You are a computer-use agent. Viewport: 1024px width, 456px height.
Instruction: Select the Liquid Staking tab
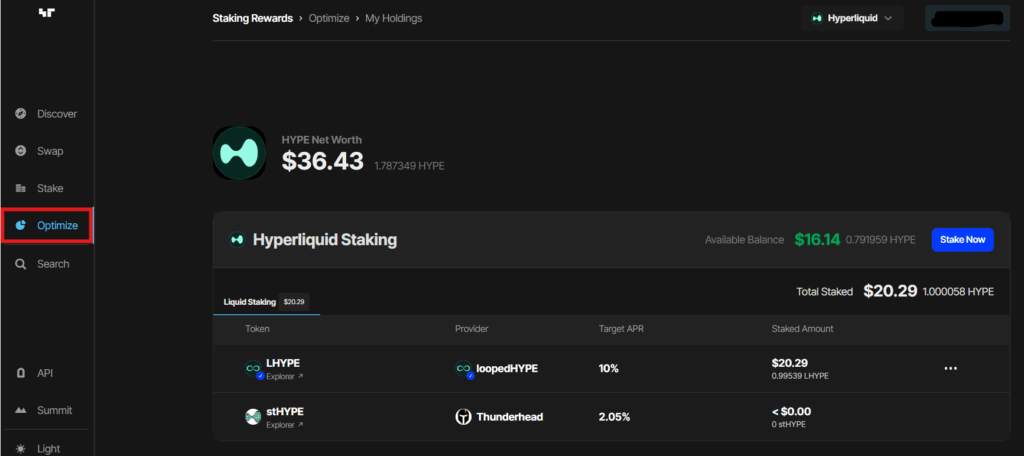tap(266, 302)
